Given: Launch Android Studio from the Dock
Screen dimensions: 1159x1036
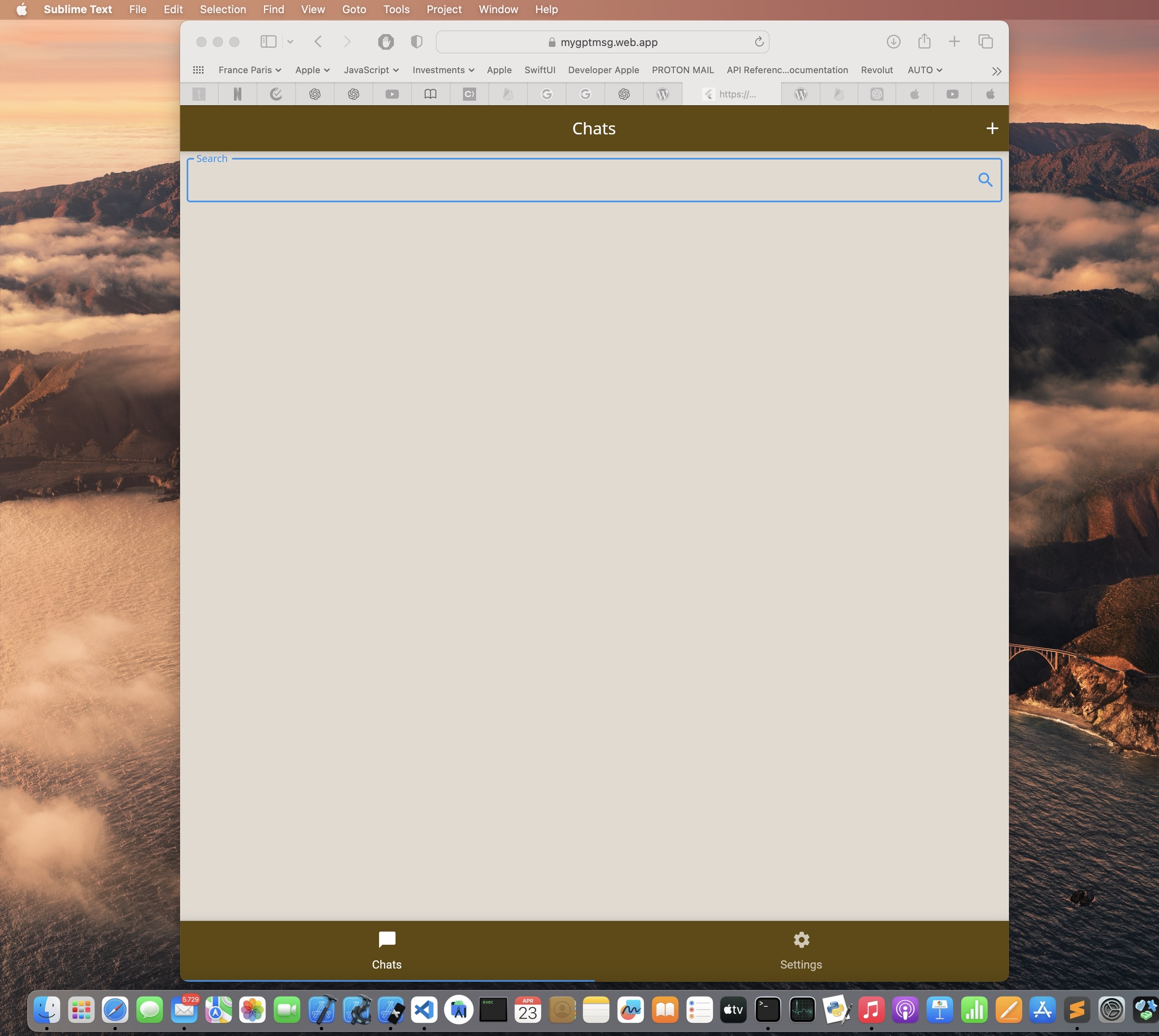Looking at the screenshot, I should [459, 1010].
